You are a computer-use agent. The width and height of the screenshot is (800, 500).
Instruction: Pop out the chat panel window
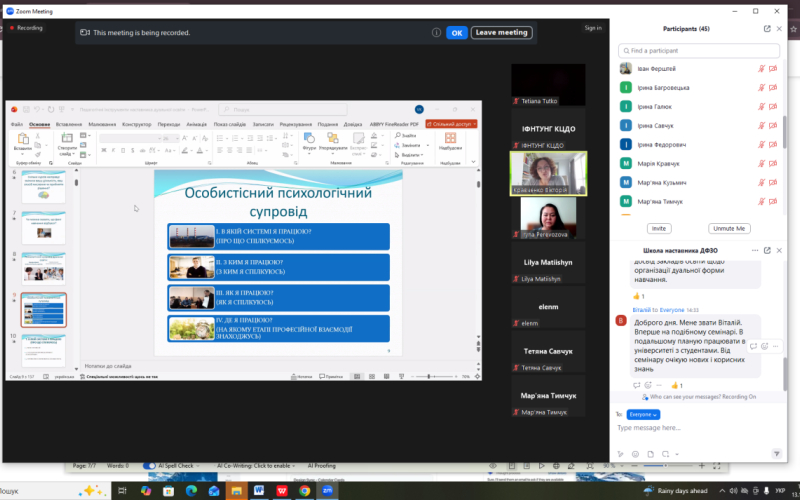(x=767, y=251)
